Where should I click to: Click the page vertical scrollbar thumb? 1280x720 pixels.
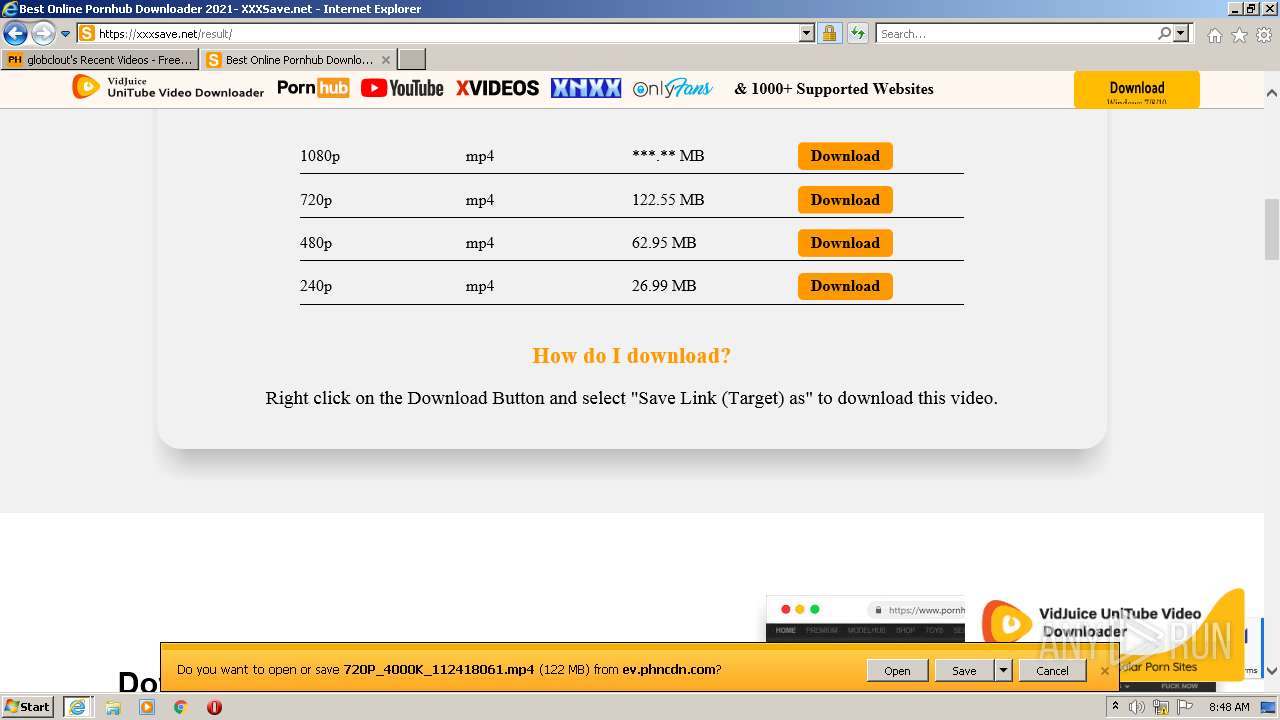pos(1272,228)
